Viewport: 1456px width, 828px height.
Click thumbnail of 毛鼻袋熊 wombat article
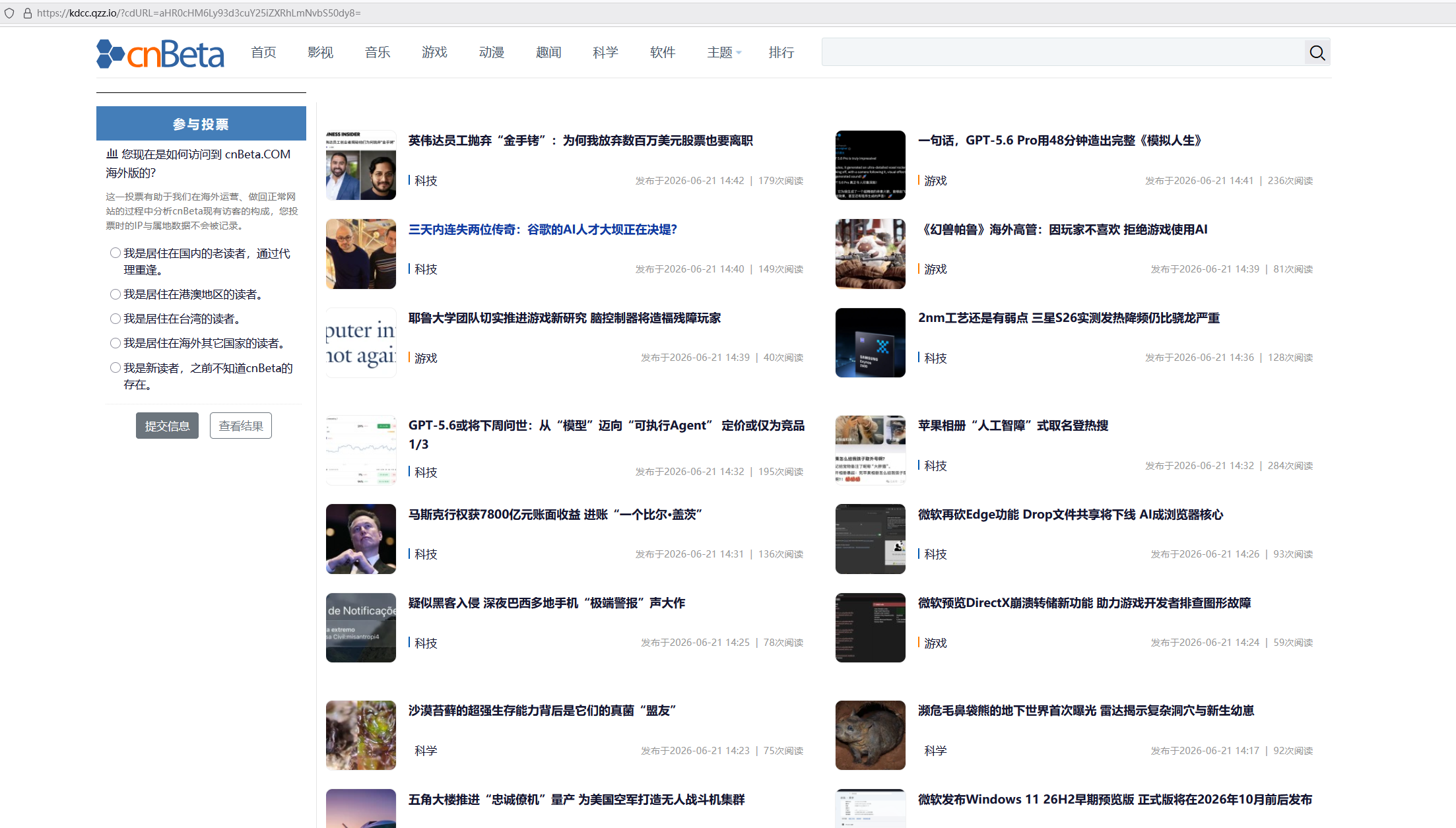(x=871, y=735)
